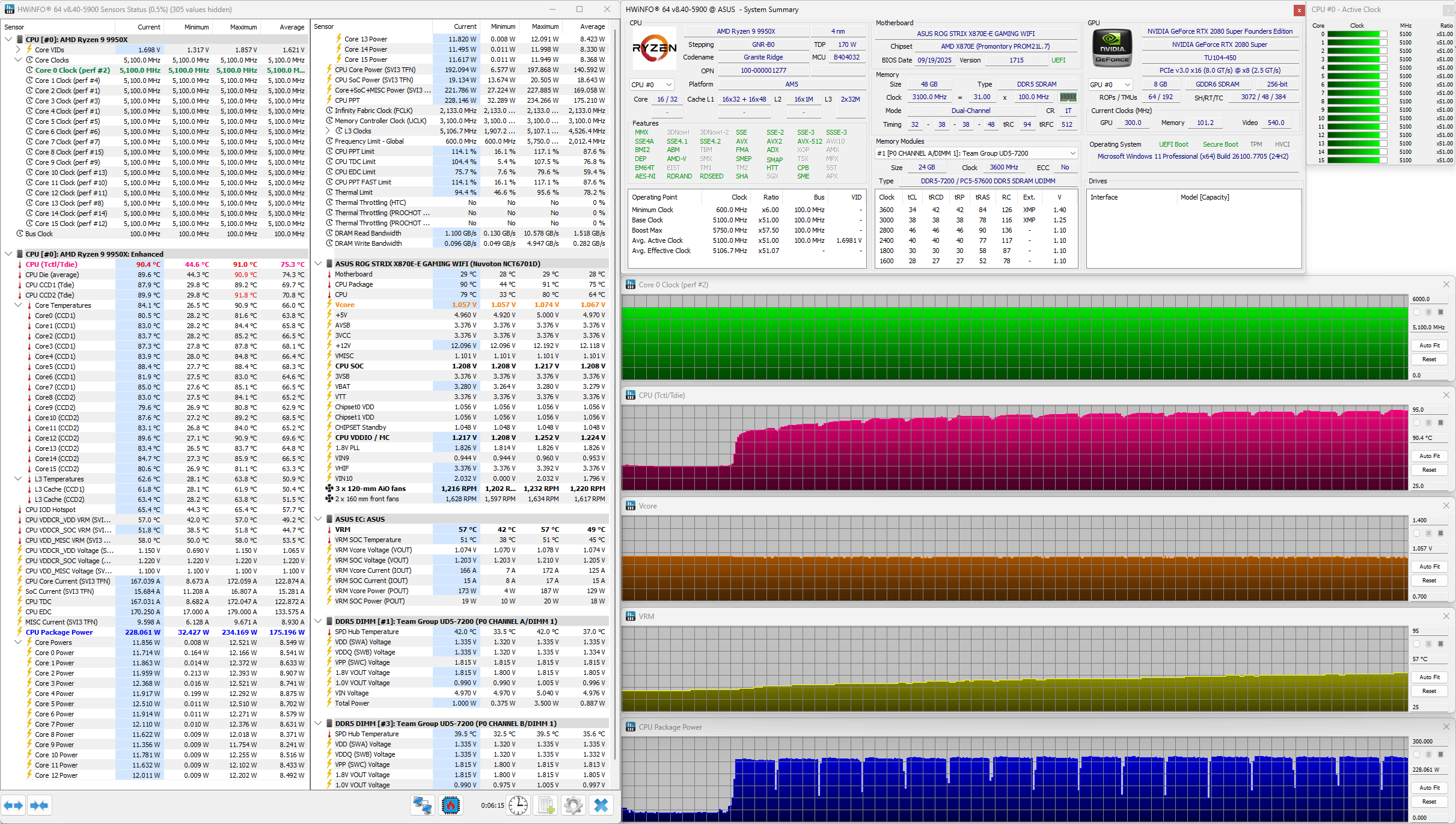Viewport: 1456px width, 824px height.
Task: Open the GPU #0 selector dropdown
Action: (x=1110, y=85)
